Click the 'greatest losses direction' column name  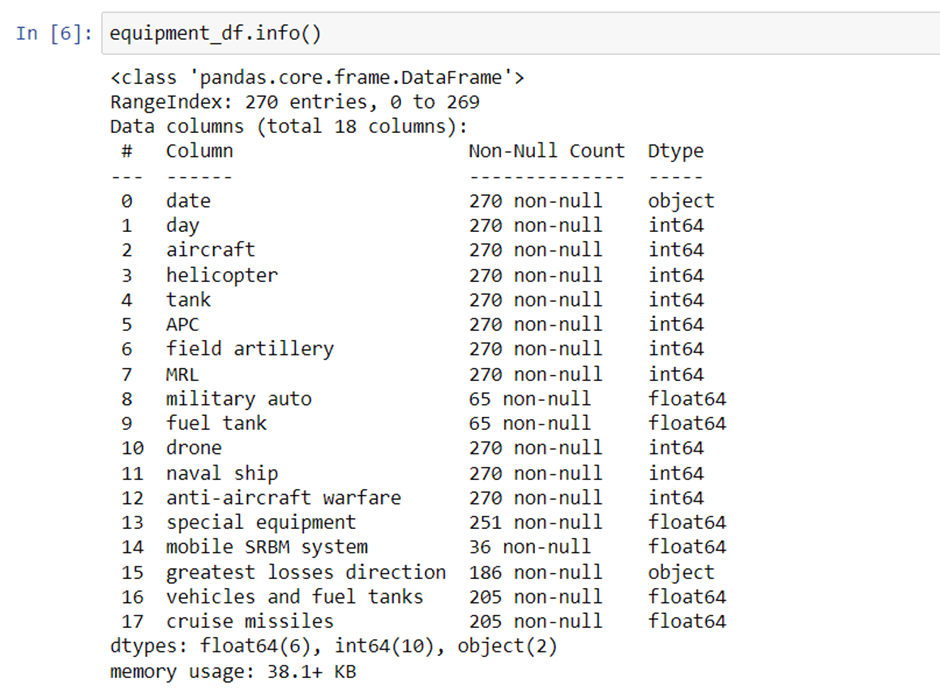[x=305, y=572]
